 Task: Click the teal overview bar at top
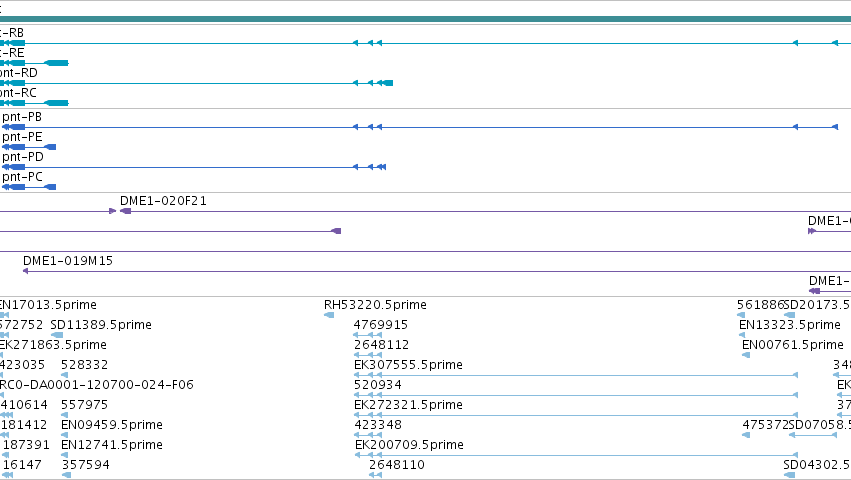coord(426,20)
